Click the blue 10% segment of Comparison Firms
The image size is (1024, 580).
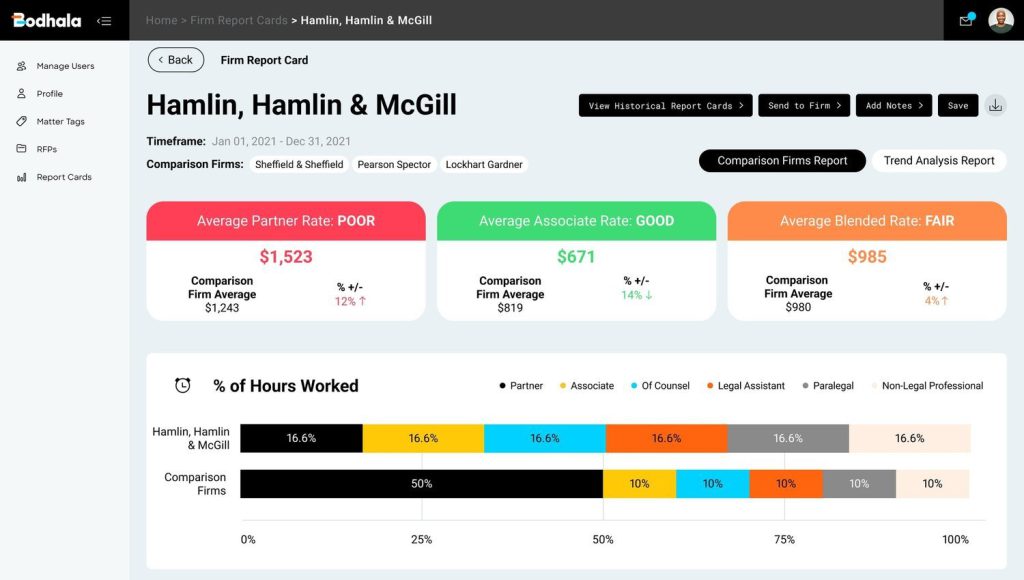(x=712, y=484)
